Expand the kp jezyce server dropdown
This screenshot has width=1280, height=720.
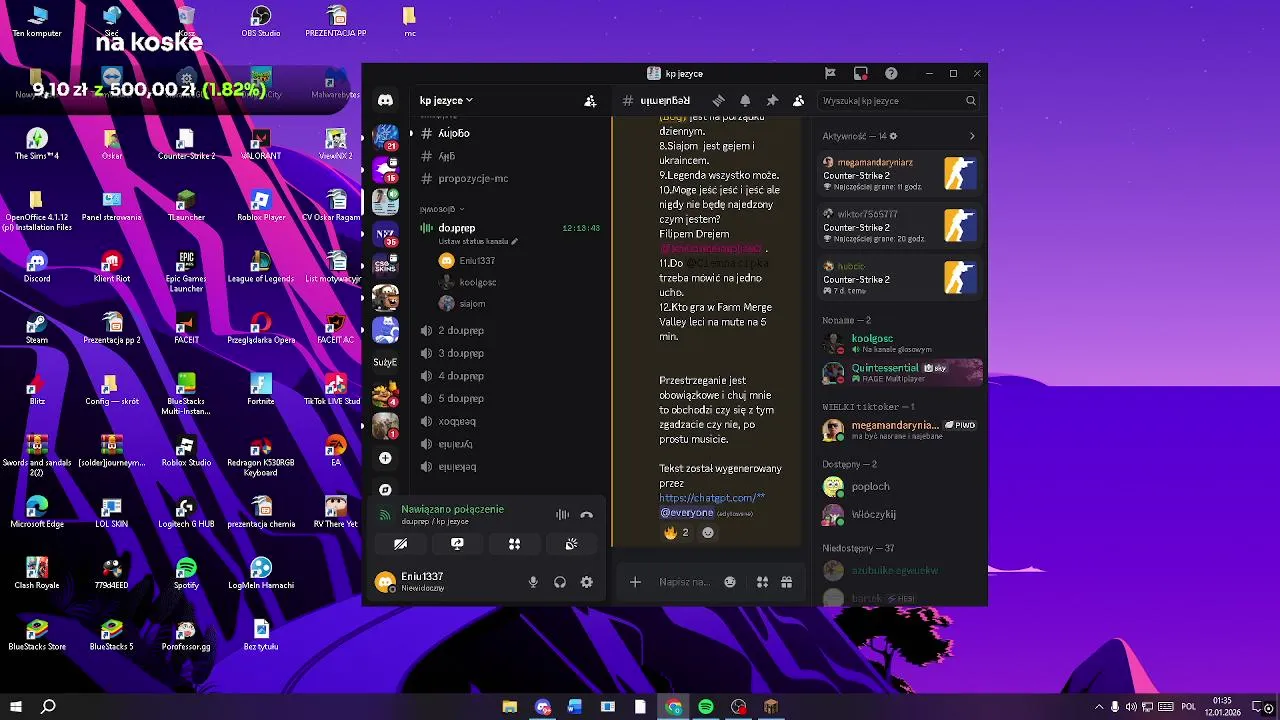446,100
